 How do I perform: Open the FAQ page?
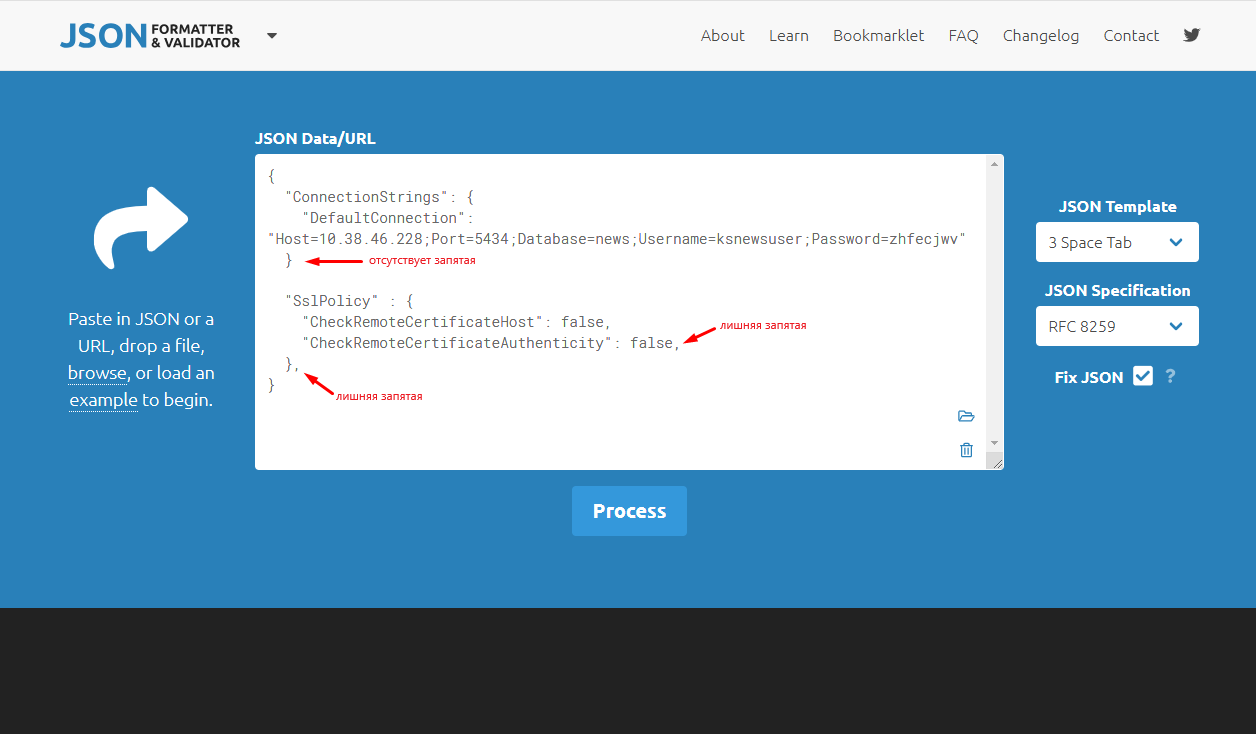click(x=963, y=35)
